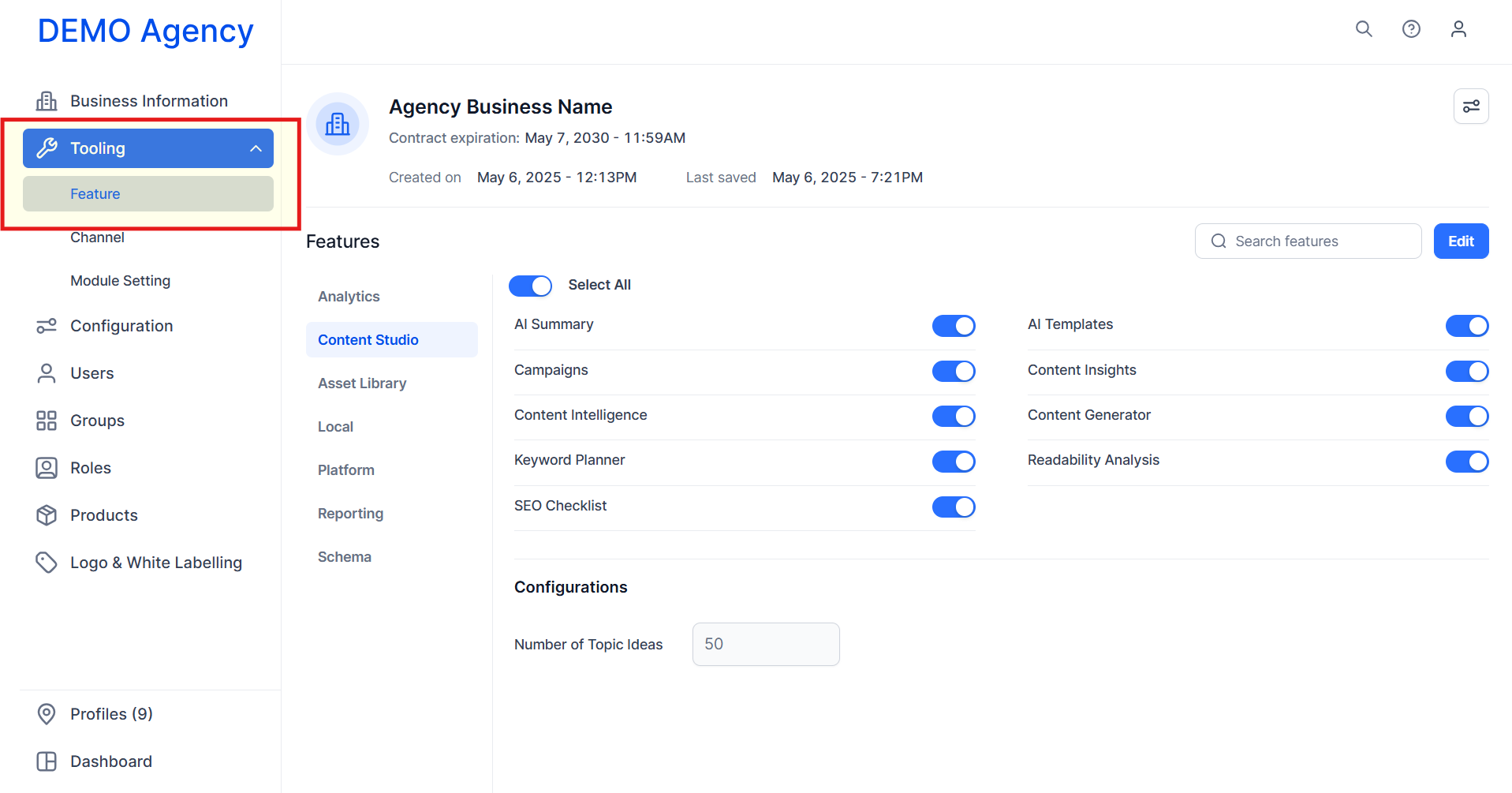Turn off the AI Templates toggle
1512x793 pixels.
(1467, 326)
